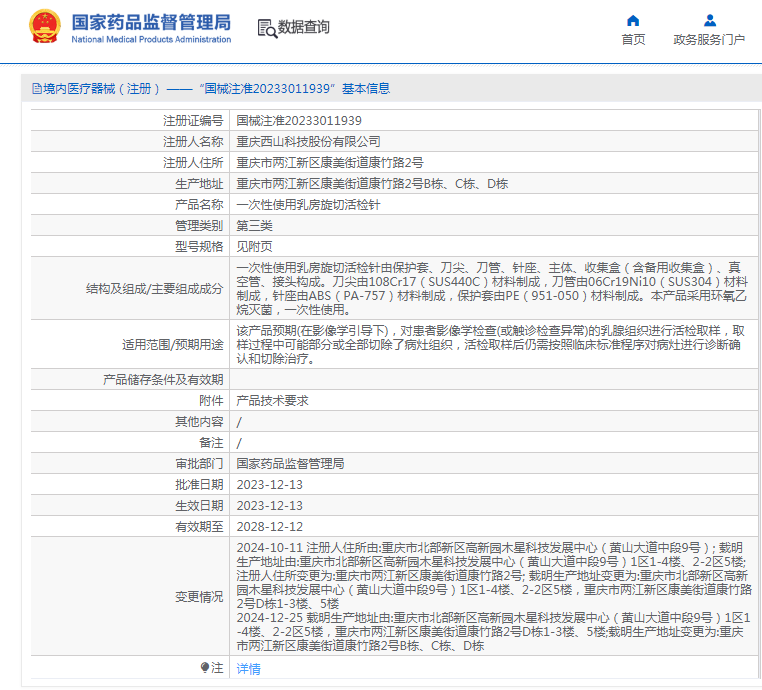The height and width of the screenshot is (690, 762).
Task: Click the 产品技术要求 attachment cell
Action: [x=272, y=400]
